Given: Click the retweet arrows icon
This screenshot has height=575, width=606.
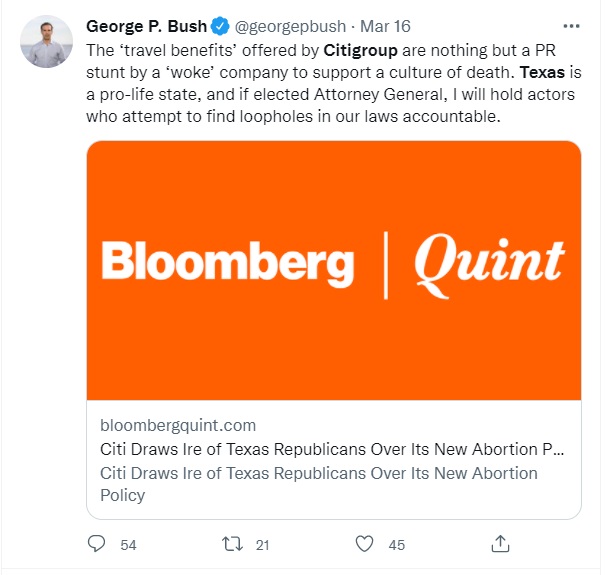Looking at the screenshot, I should (x=232, y=544).
